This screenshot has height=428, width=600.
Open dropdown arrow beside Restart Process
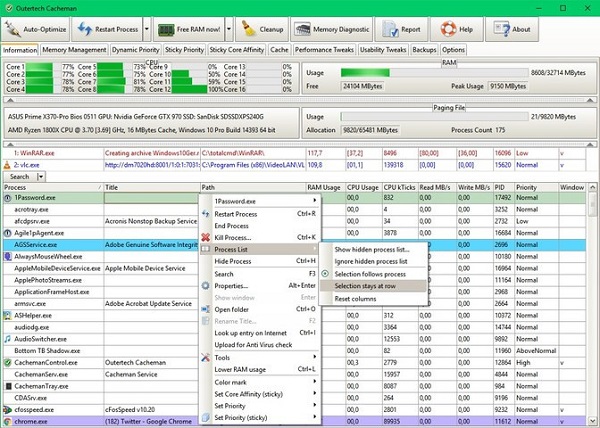point(147,29)
